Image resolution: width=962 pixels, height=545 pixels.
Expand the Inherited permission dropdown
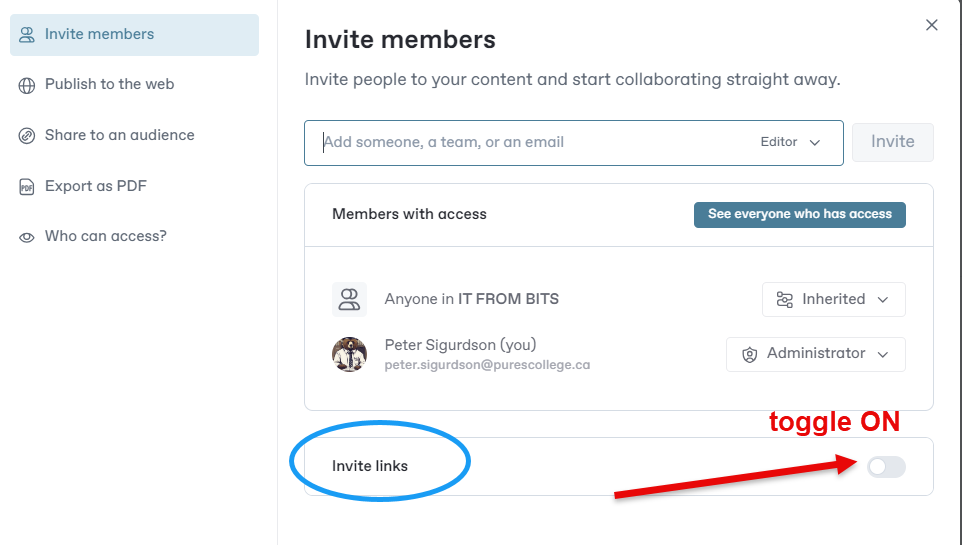pyautogui.click(x=834, y=299)
